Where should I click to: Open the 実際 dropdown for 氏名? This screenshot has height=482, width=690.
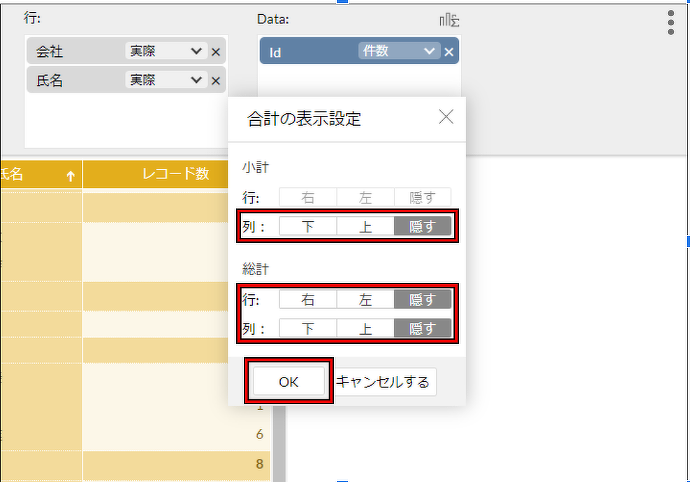coord(166,80)
